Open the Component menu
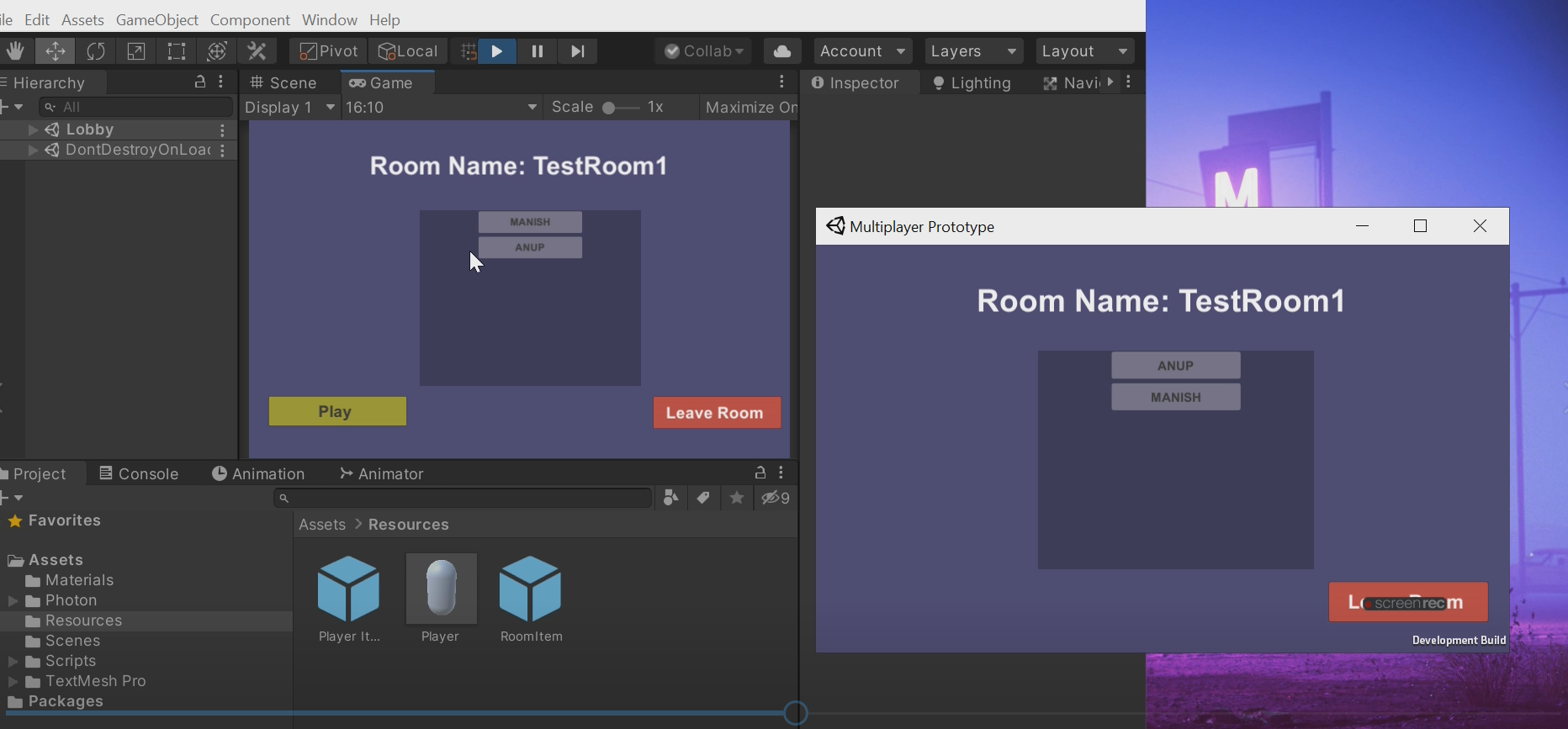Screen dimensions: 1568x729 [x=250, y=19]
